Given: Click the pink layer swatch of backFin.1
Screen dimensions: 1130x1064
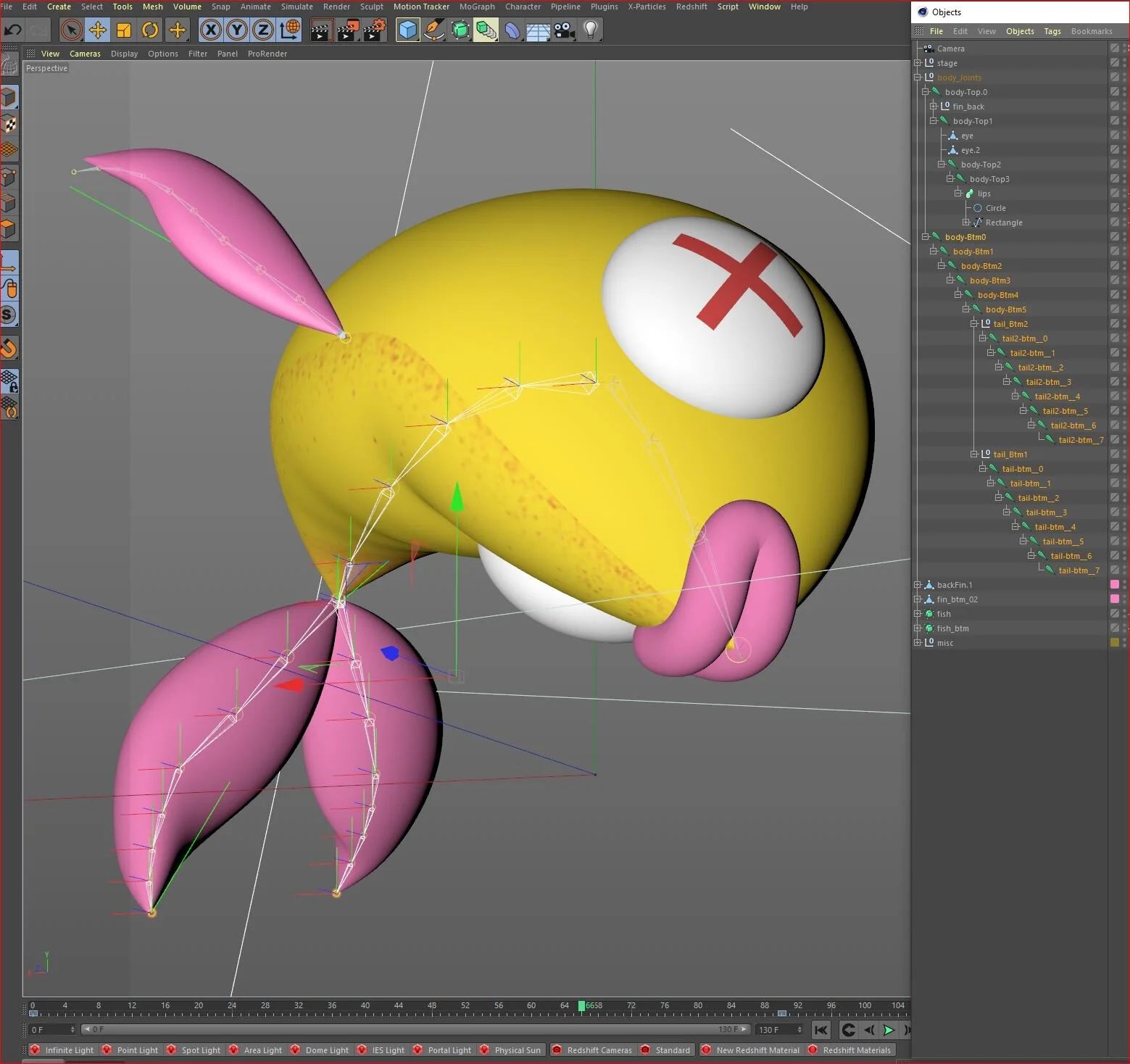Looking at the screenshot, I should coord(1115,584).
